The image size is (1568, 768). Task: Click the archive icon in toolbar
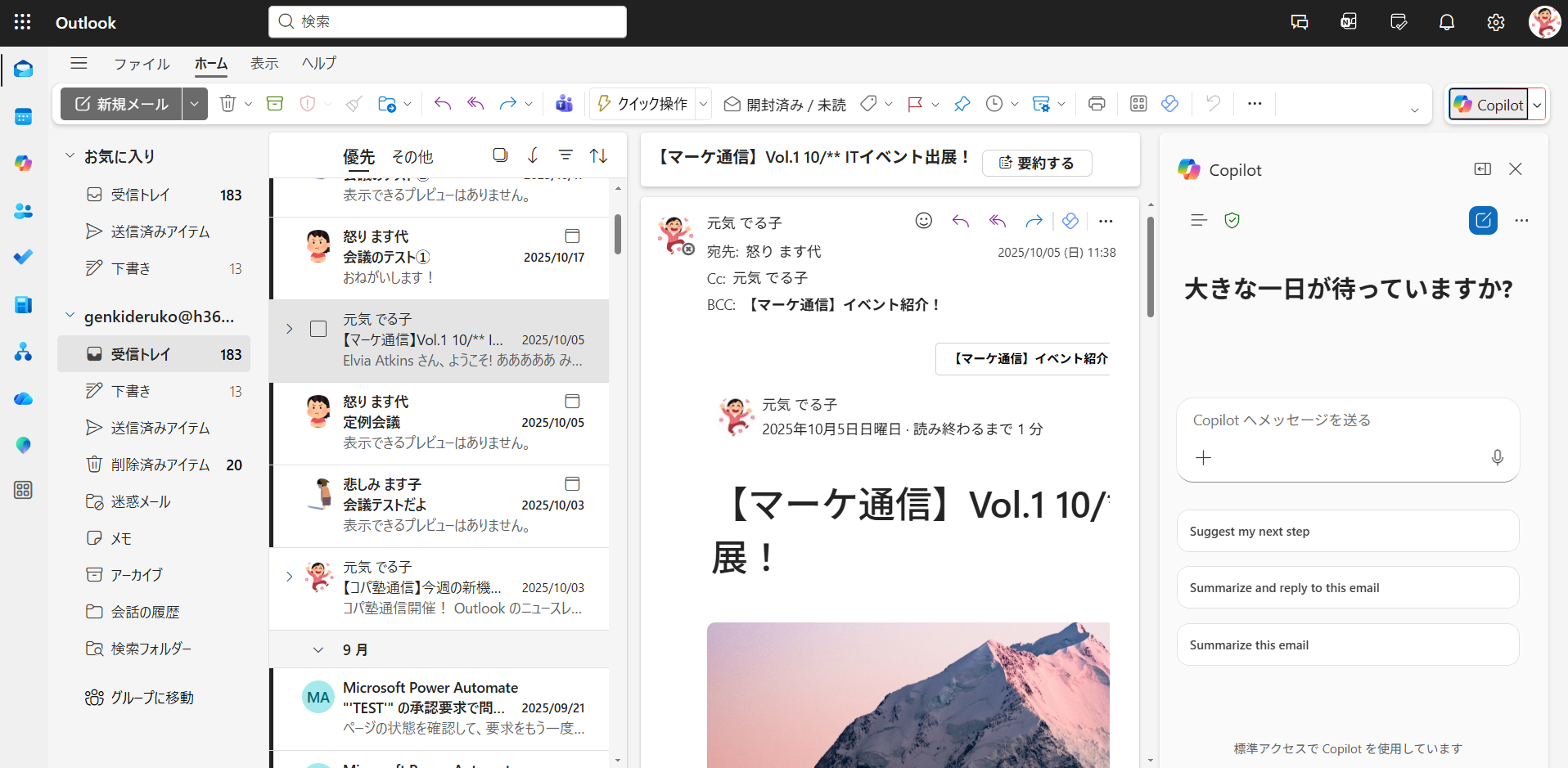coord(275,104)
